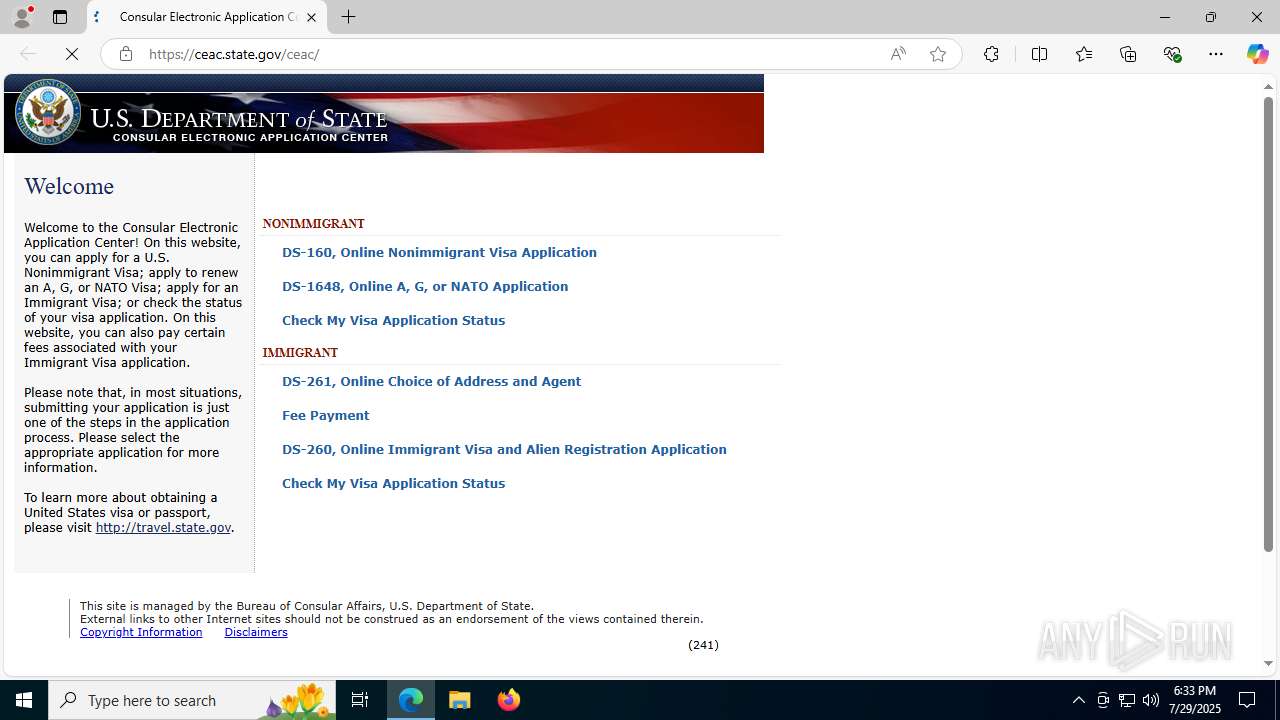Click the IMMIGRANT section heading
1280x720 pixels.
pos(300,353)
